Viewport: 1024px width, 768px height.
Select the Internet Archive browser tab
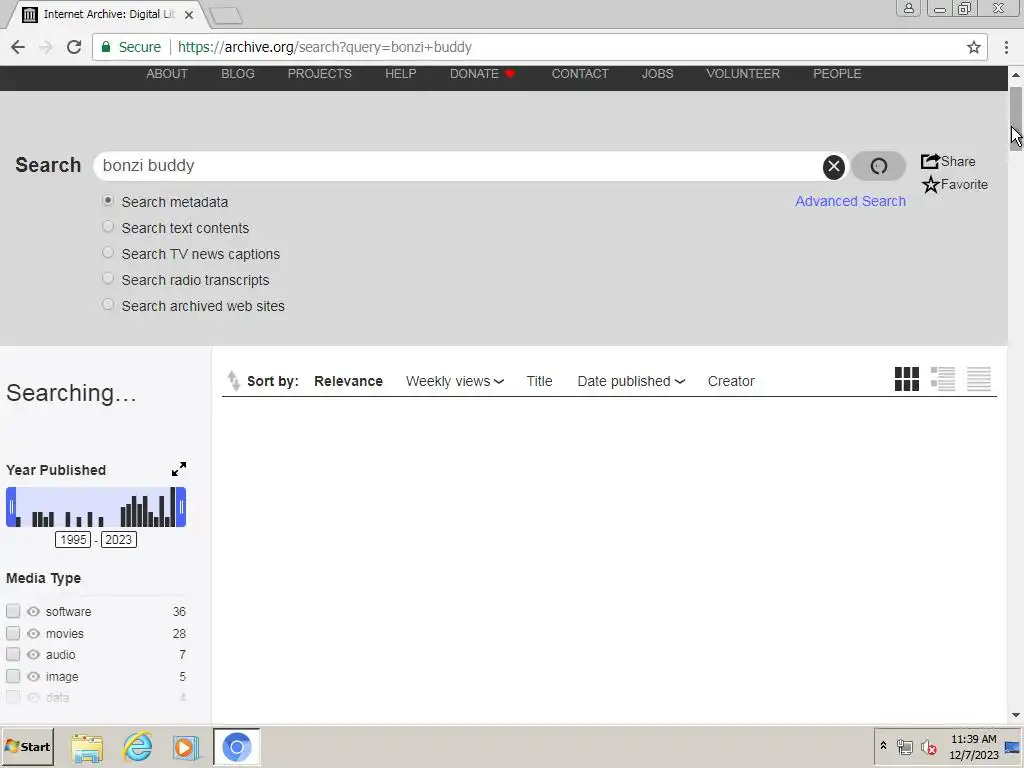(x=108, y=14)
